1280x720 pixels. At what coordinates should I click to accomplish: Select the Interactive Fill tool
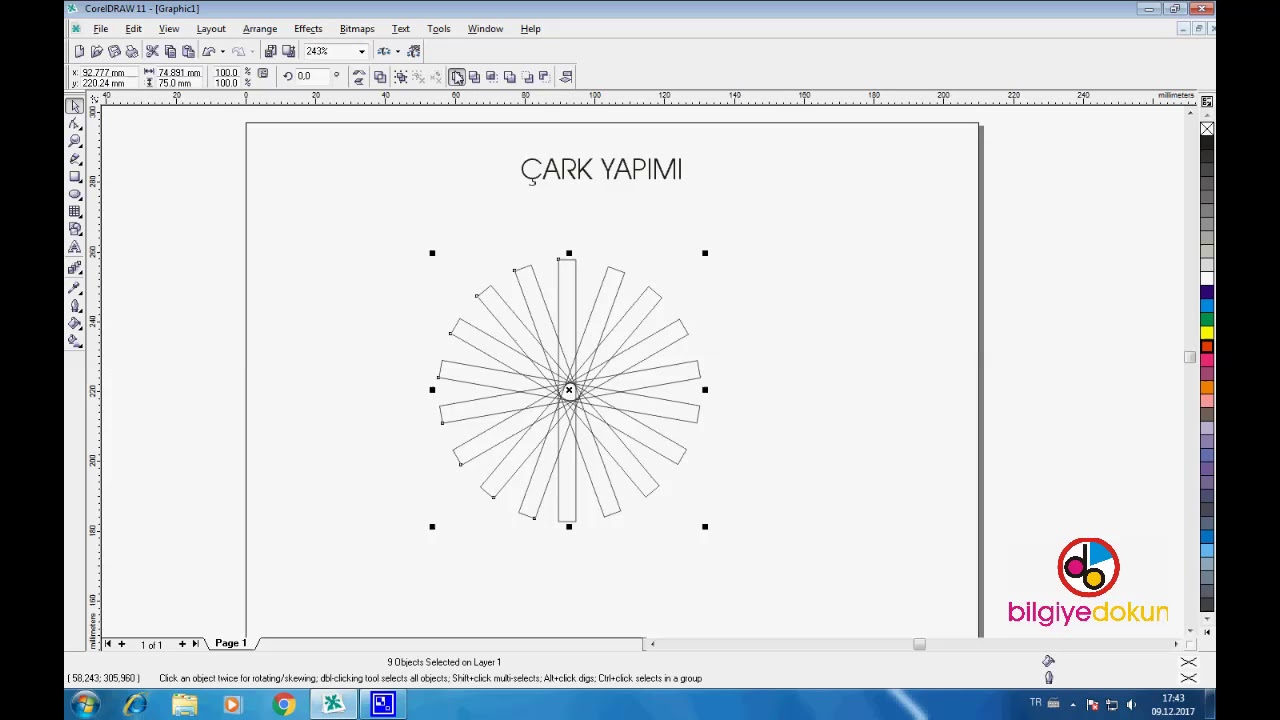75,342
